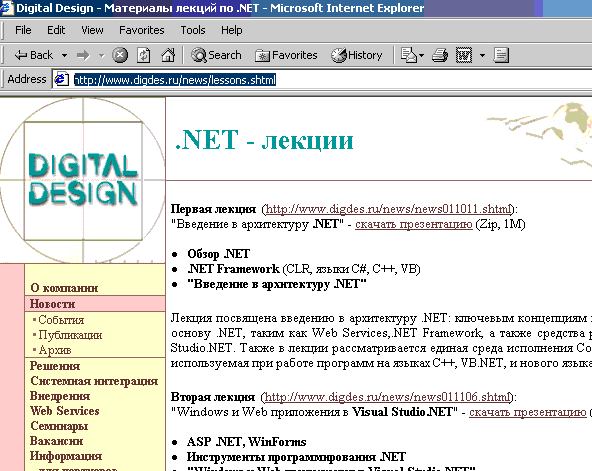Open 'Семинары' sidebar link
592x471 pixels.
point(59,426)
